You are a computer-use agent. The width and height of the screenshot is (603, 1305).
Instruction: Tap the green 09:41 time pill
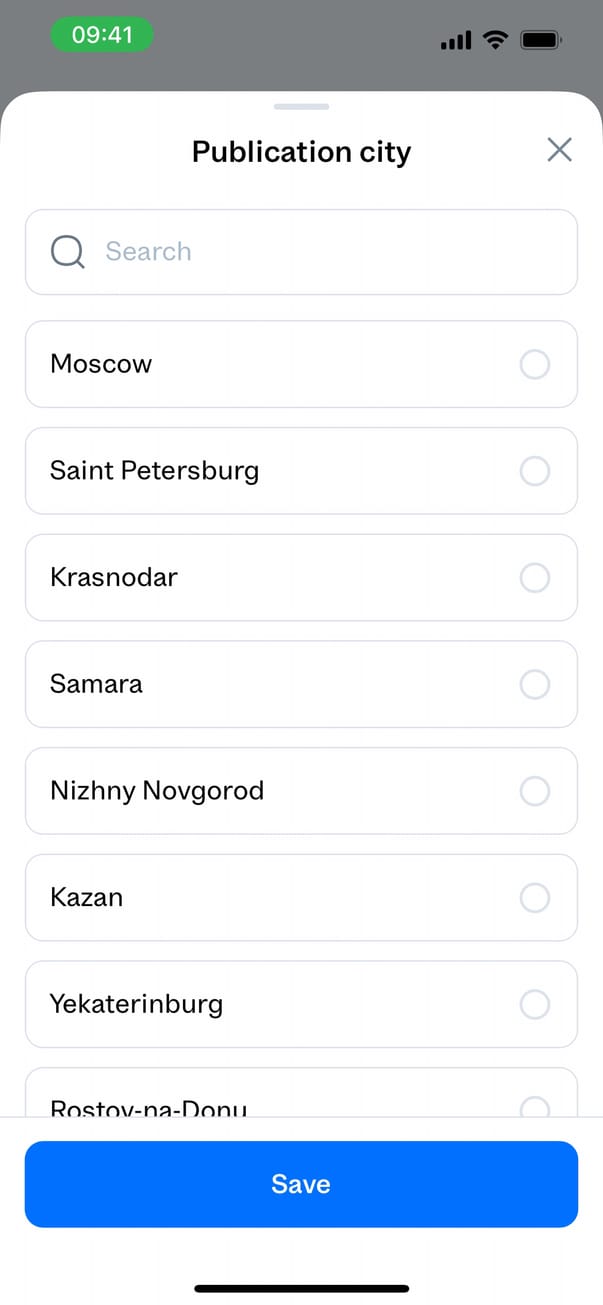[102, 36]
